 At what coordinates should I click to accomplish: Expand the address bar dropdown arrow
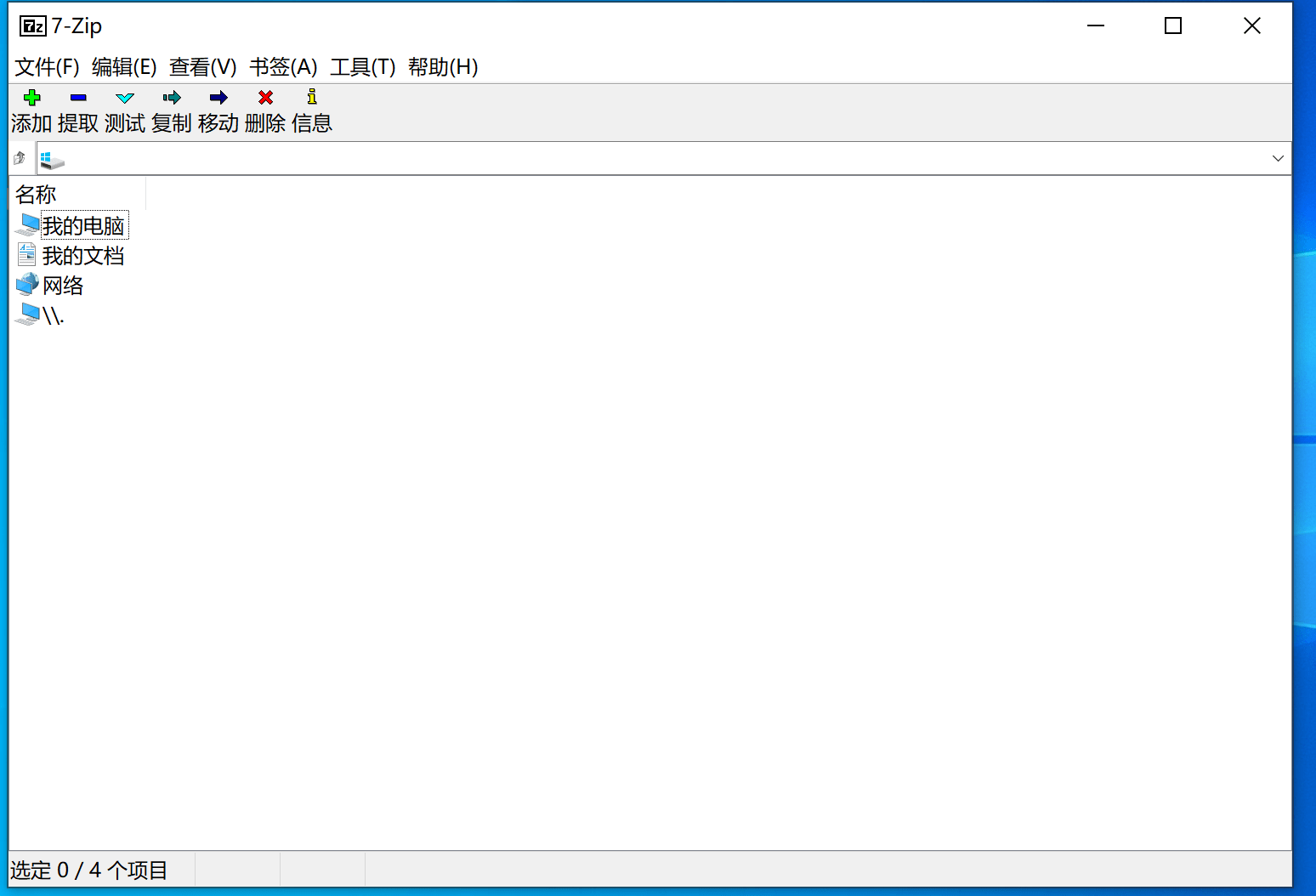click(1277, 158)
